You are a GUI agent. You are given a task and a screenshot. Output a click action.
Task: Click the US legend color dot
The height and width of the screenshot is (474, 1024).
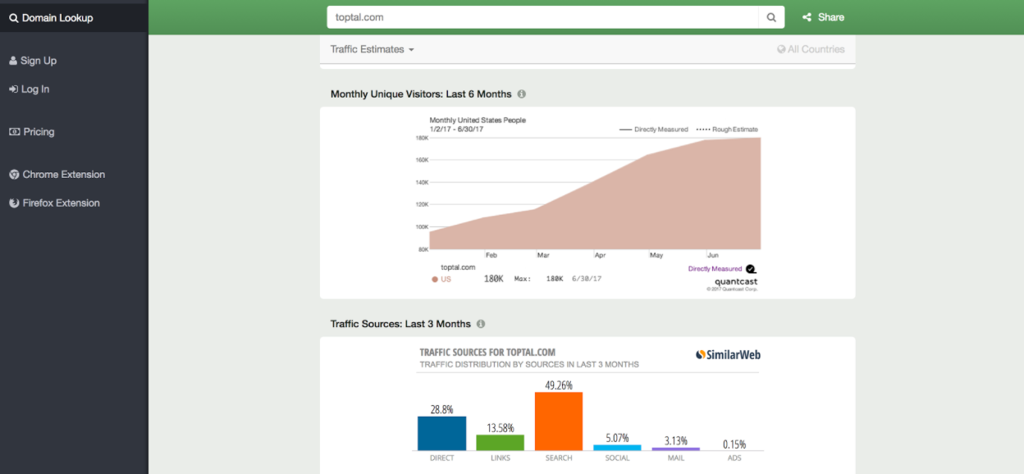tap(434, 279)
